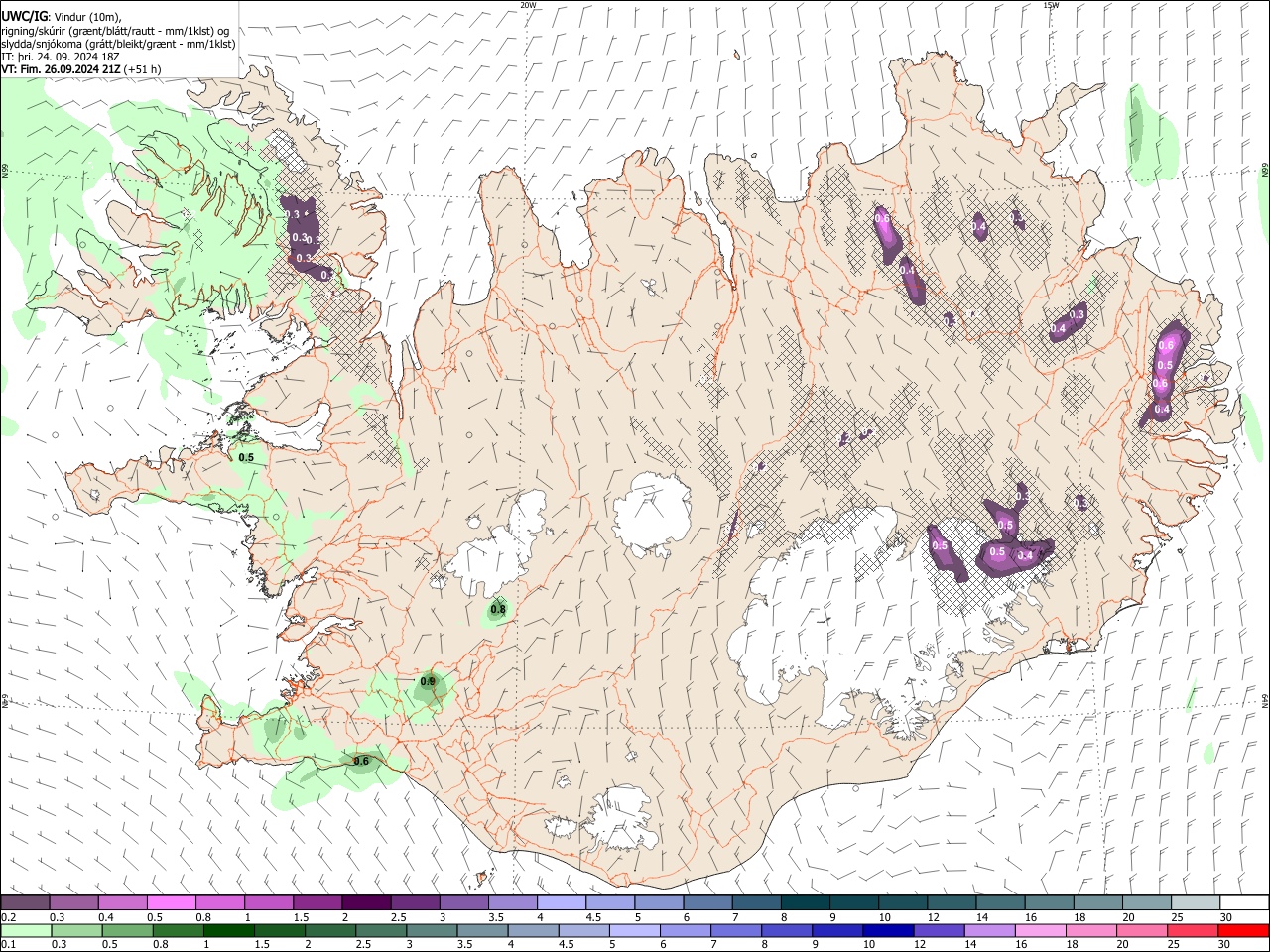Click the green 0.5 precipitation label in Breiðafjörður
This screenshot has height=952, width=1270.
(246, 457)
